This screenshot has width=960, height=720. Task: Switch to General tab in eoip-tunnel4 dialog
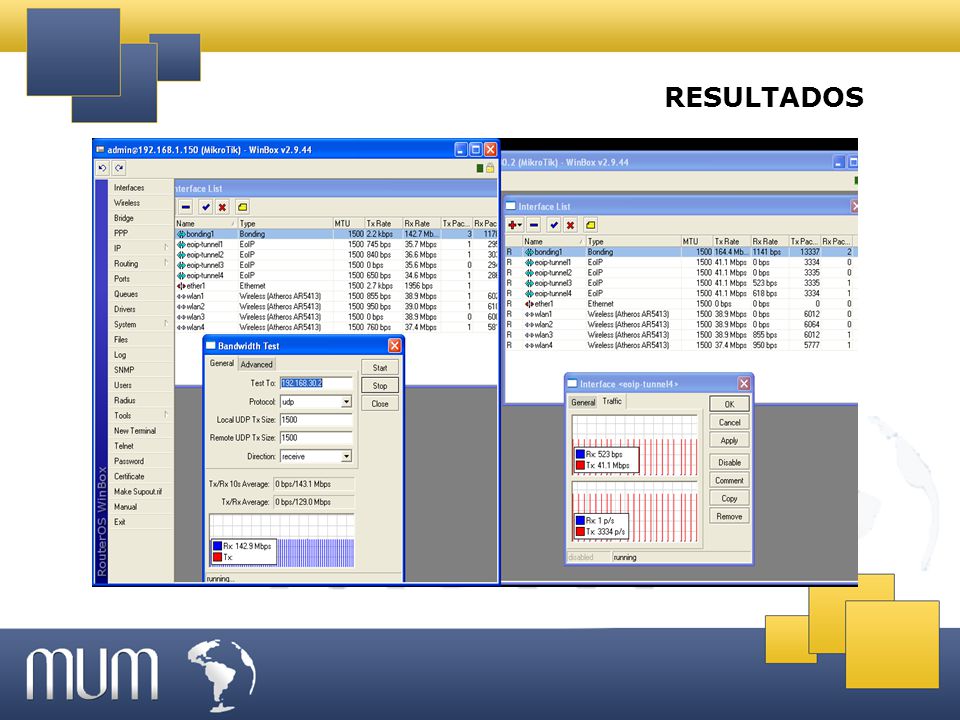pyautogui.click(x=583, y=402)
